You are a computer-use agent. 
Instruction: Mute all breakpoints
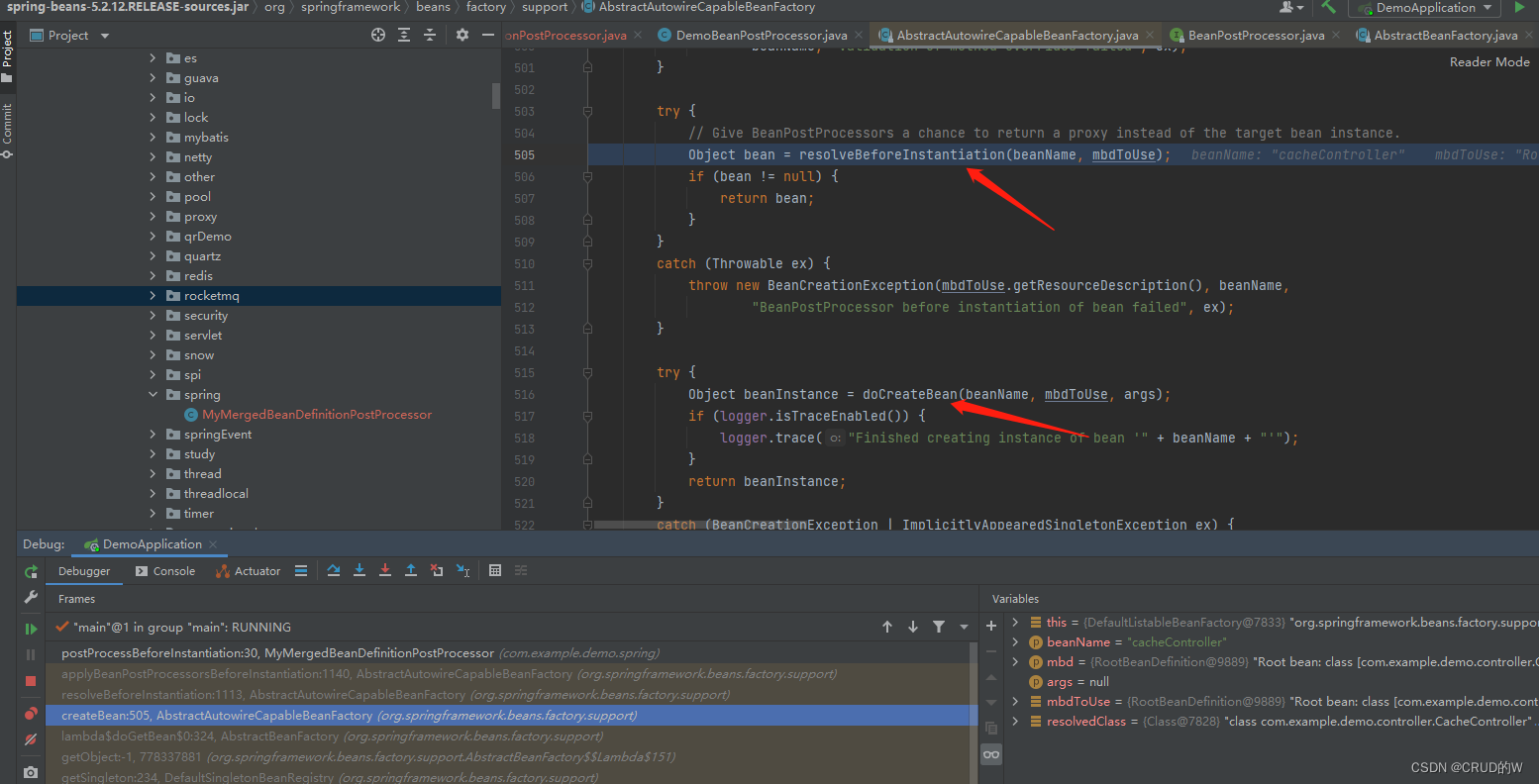(31, 740)
